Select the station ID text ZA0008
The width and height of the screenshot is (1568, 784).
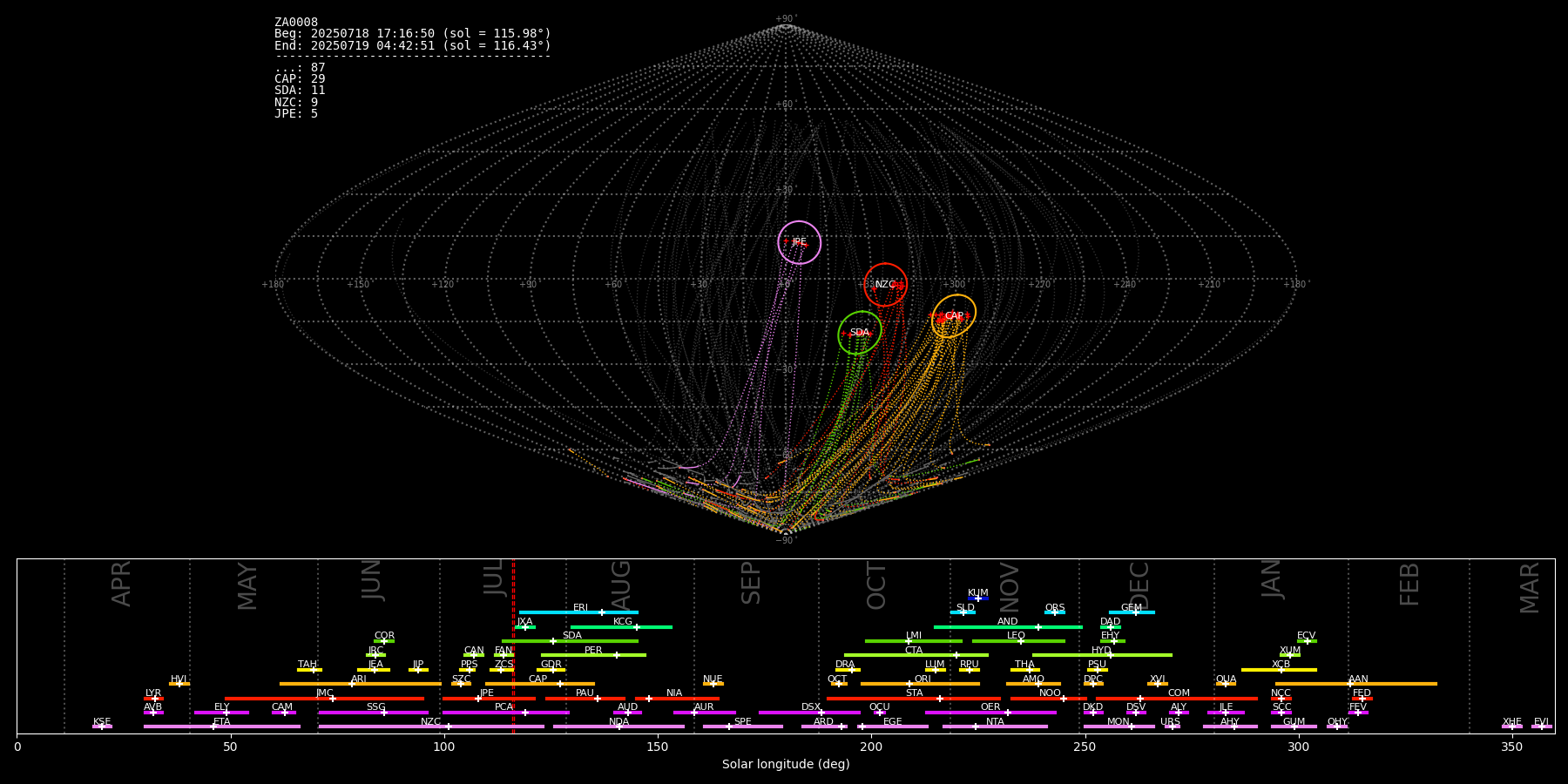pos(296,23)
